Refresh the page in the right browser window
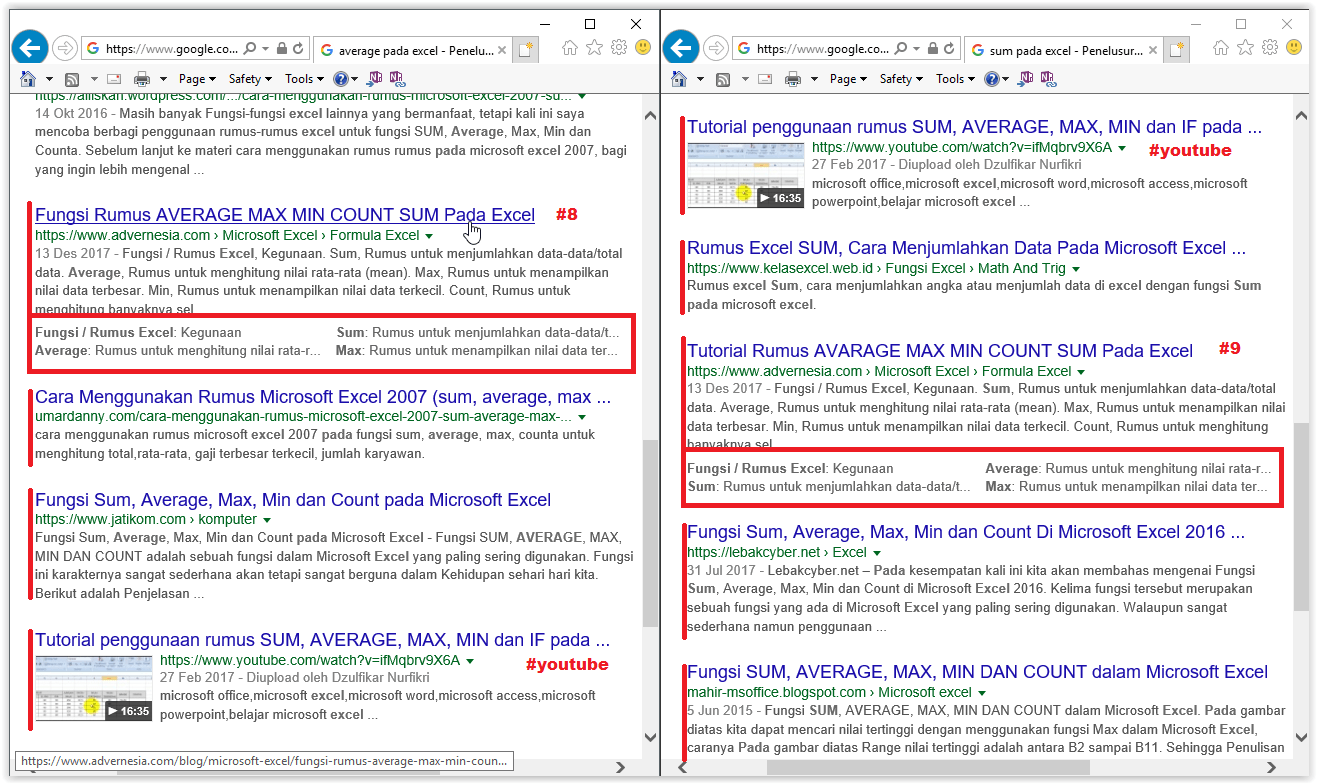Viewport: 1317px width, 784px height. [x=949, y=48]
